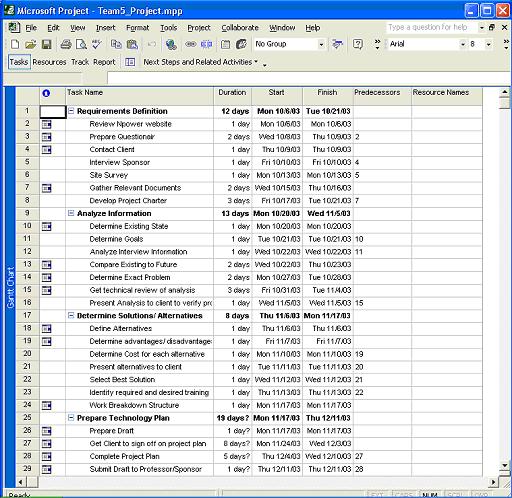Viewport: 512px width, 498px height.
Task: Open the font size 8 dropdown
Action: (488, 44)
